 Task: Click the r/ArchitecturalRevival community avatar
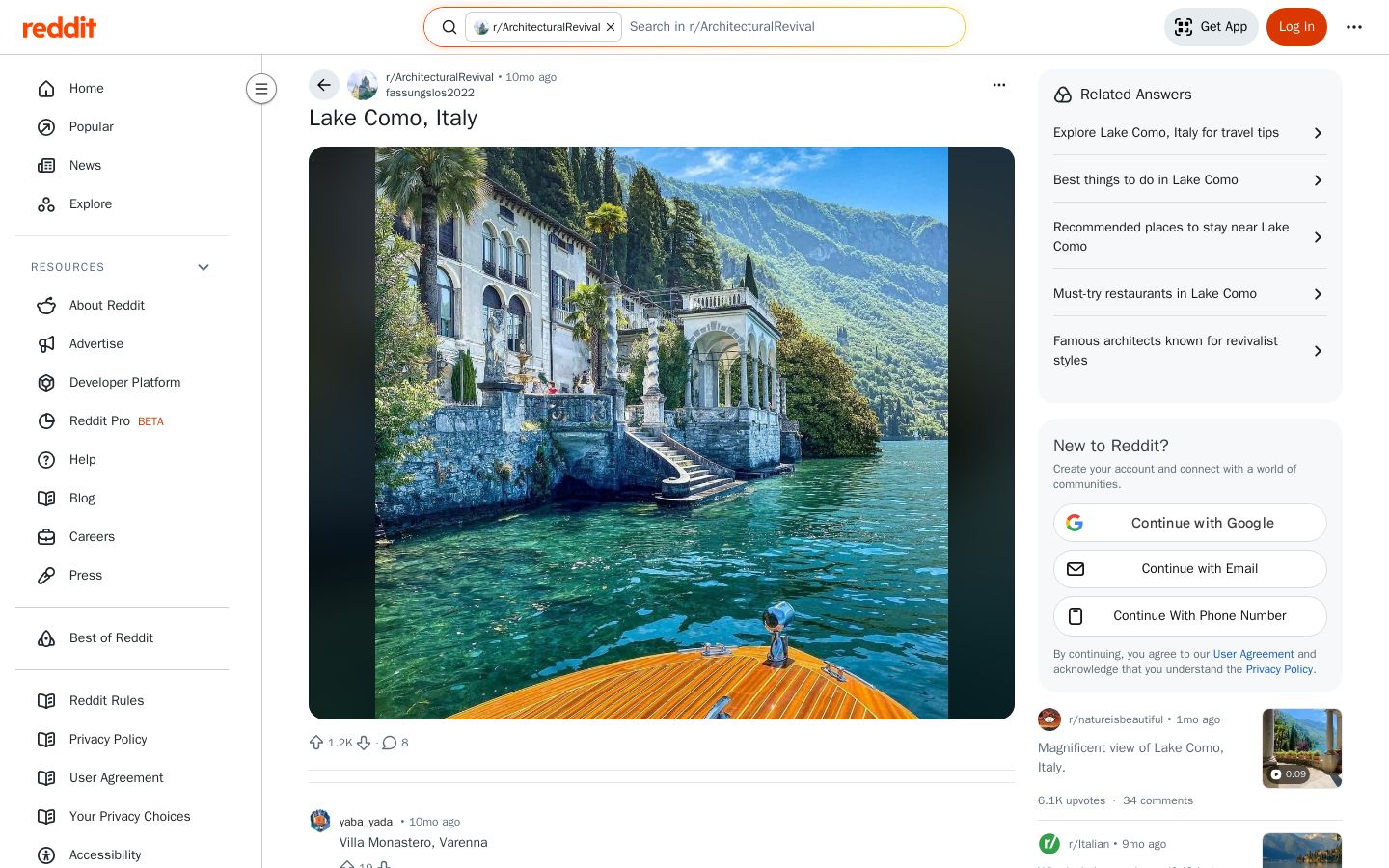[363, 85]
